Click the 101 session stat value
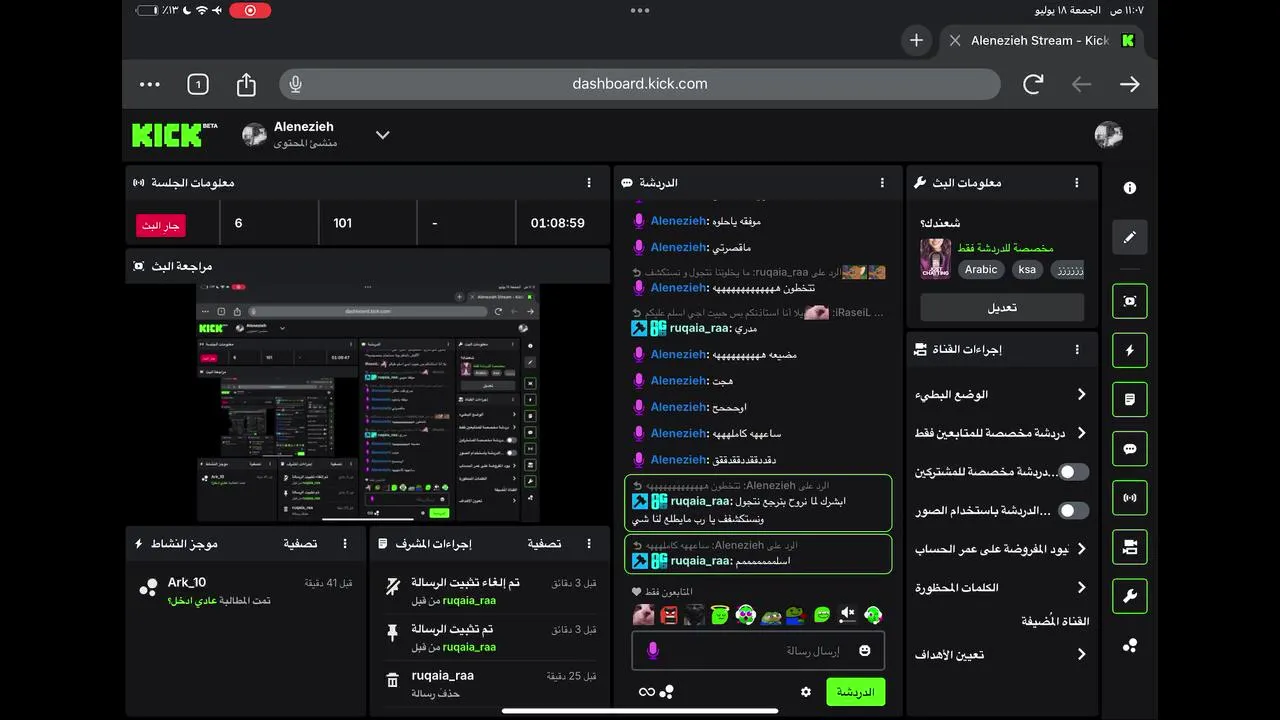The height and width of the screenshot is (720, 1280). (343, 223)
